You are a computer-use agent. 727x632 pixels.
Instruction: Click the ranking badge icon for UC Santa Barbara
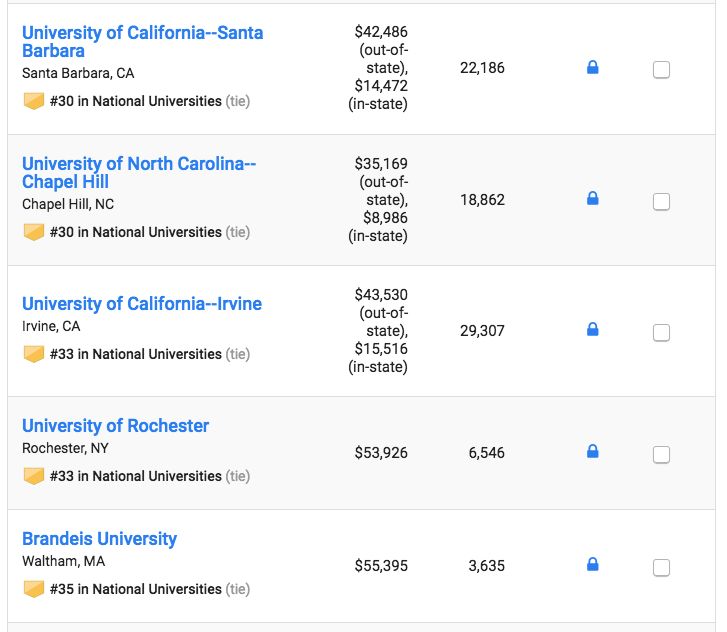click(34, 101)
